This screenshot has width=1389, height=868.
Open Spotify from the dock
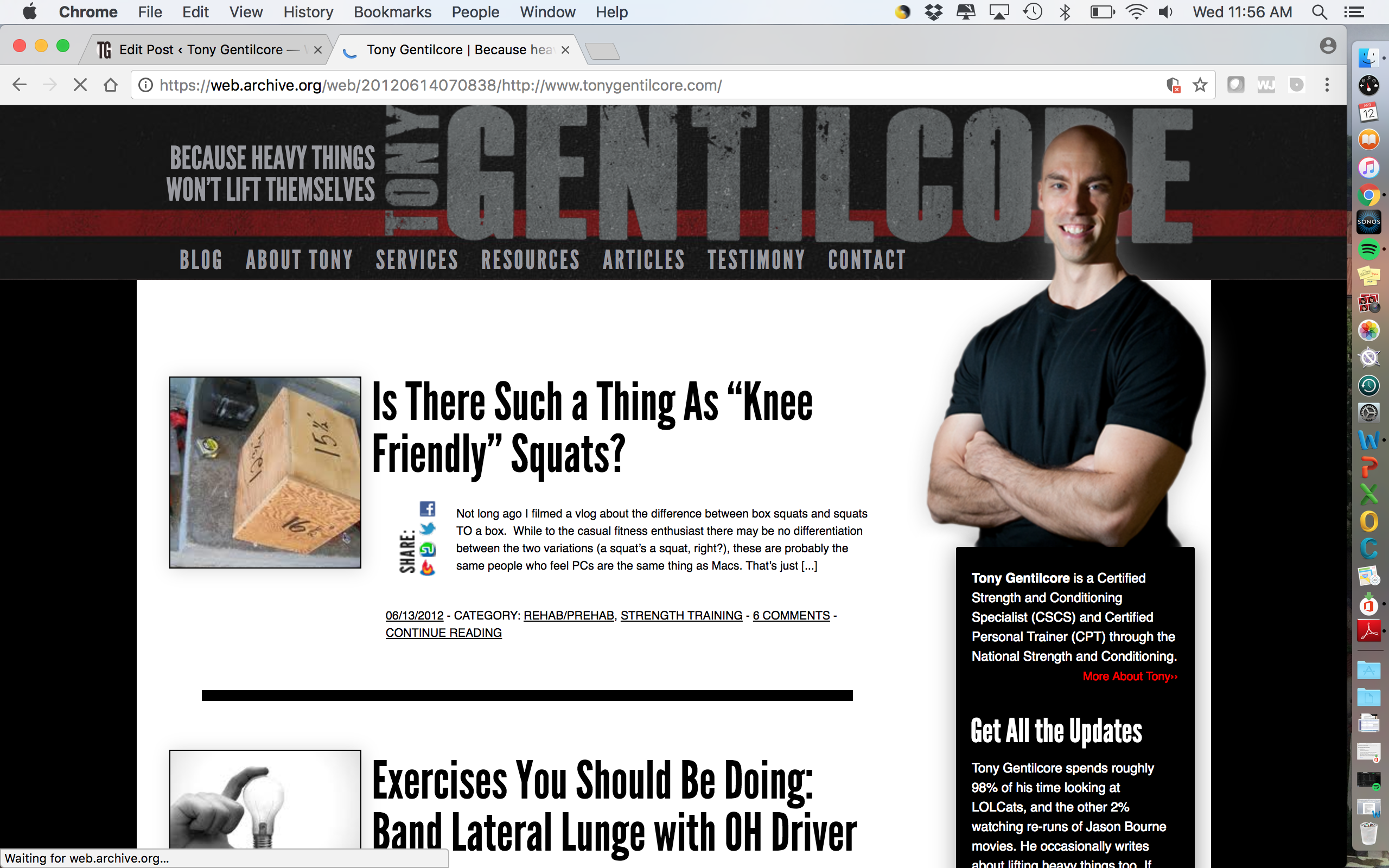1368,249
